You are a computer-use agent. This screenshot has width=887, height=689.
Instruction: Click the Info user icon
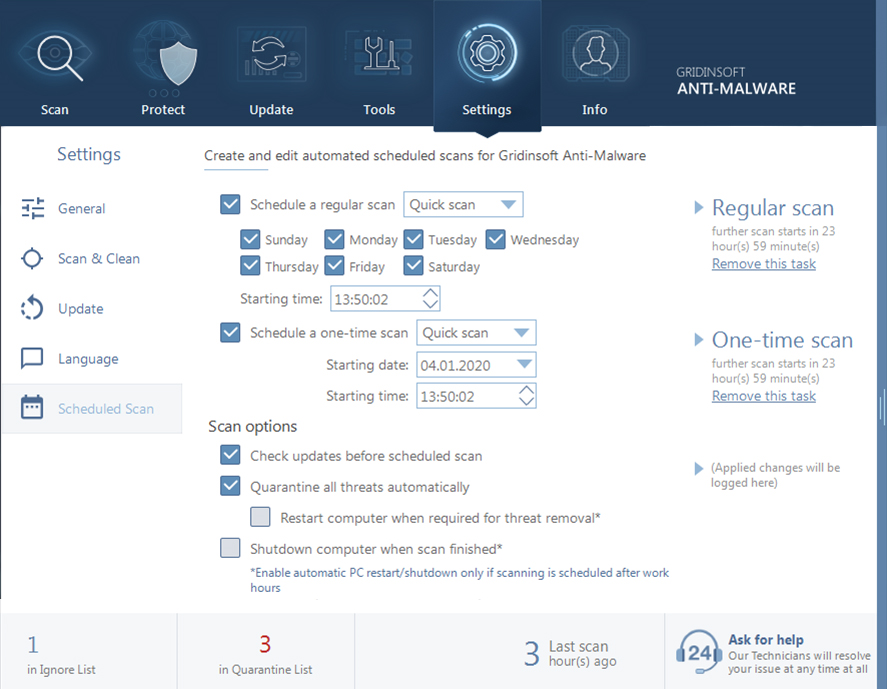pyautogui.click(x=595, y=55)
